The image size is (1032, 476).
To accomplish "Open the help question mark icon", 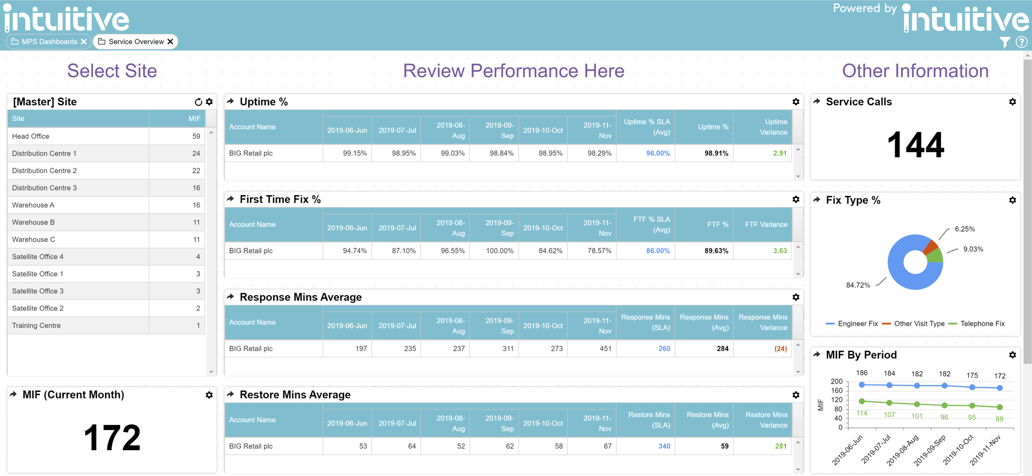I will tap(1021, 42).
